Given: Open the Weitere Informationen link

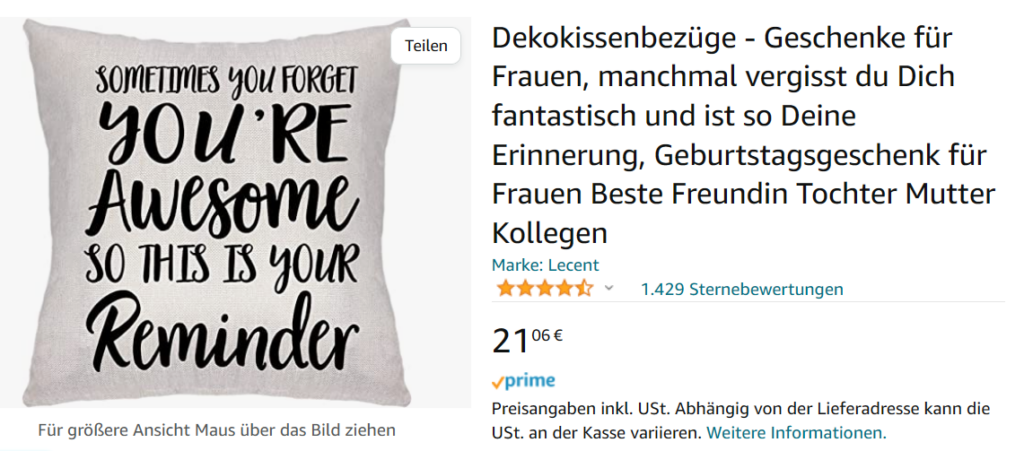Looking at the screenshot, I should point(797,433).
